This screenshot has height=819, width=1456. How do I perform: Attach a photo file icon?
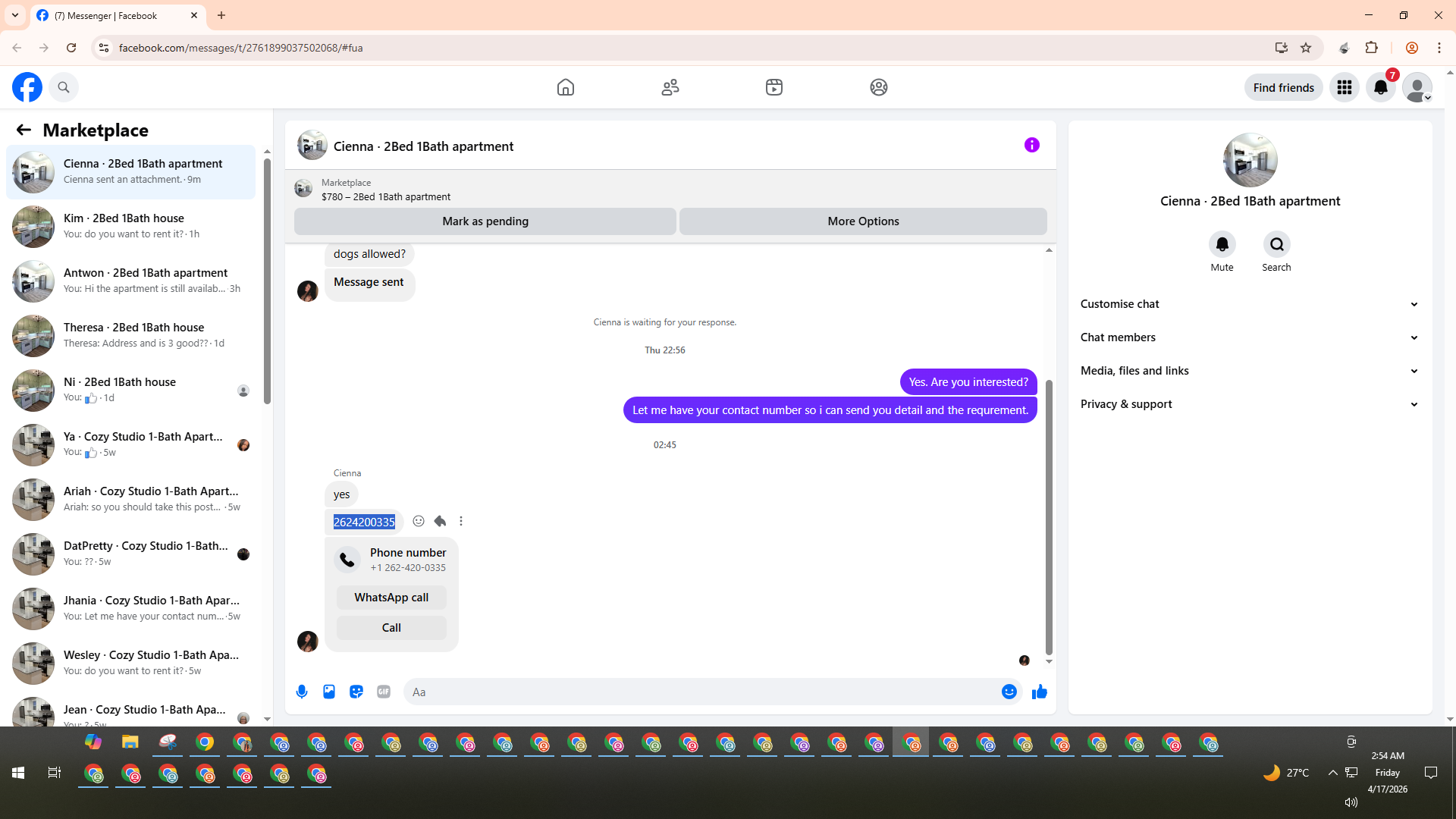coord(329,692)
